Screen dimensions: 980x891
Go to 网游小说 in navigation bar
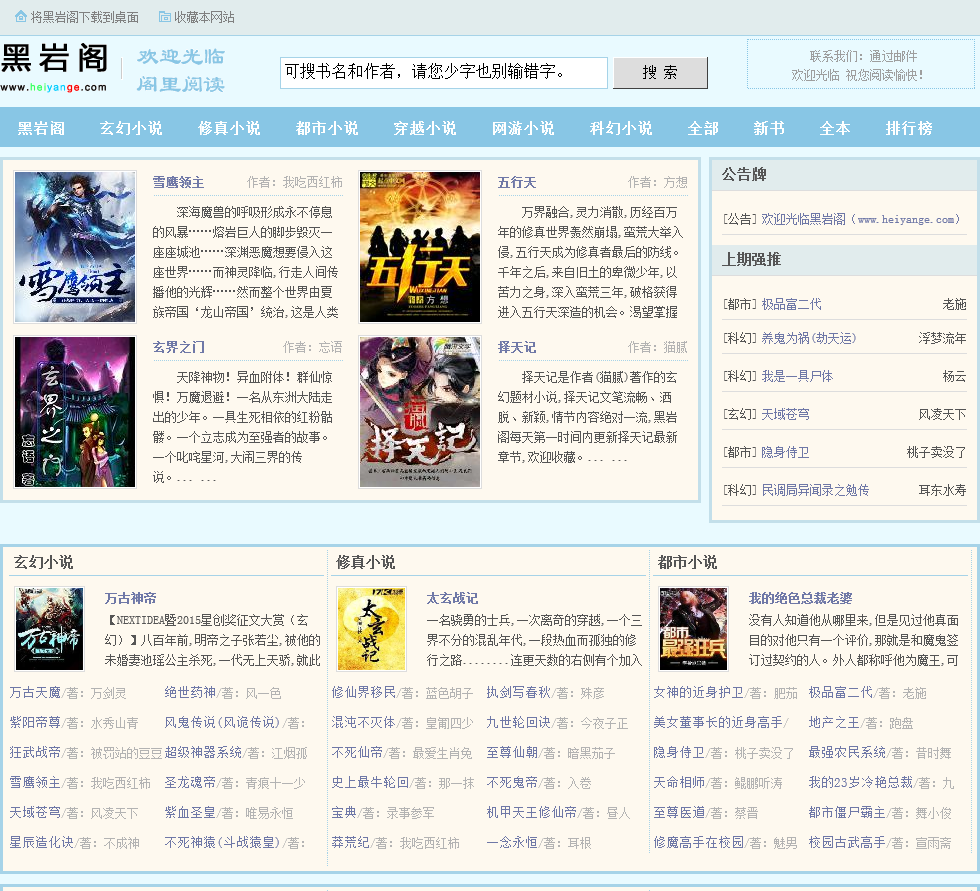tap(523, 128)
